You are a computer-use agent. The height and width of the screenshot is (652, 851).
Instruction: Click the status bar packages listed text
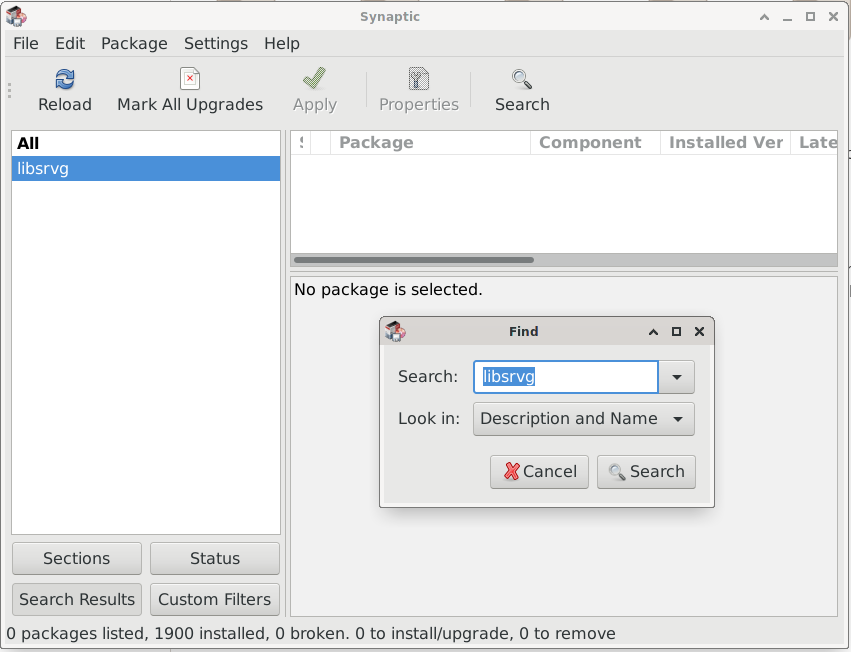(x=310, y=634)
